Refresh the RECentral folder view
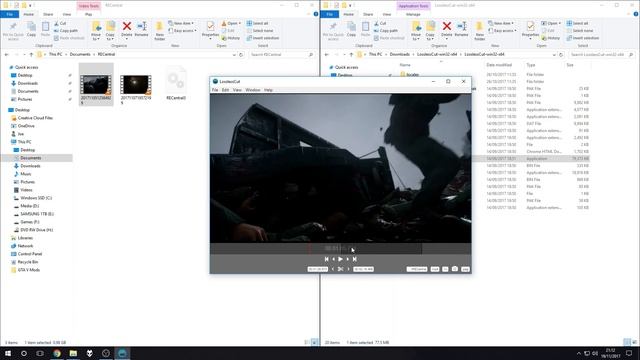This screenshot has height=360, width=640. [x=241, y=54]
